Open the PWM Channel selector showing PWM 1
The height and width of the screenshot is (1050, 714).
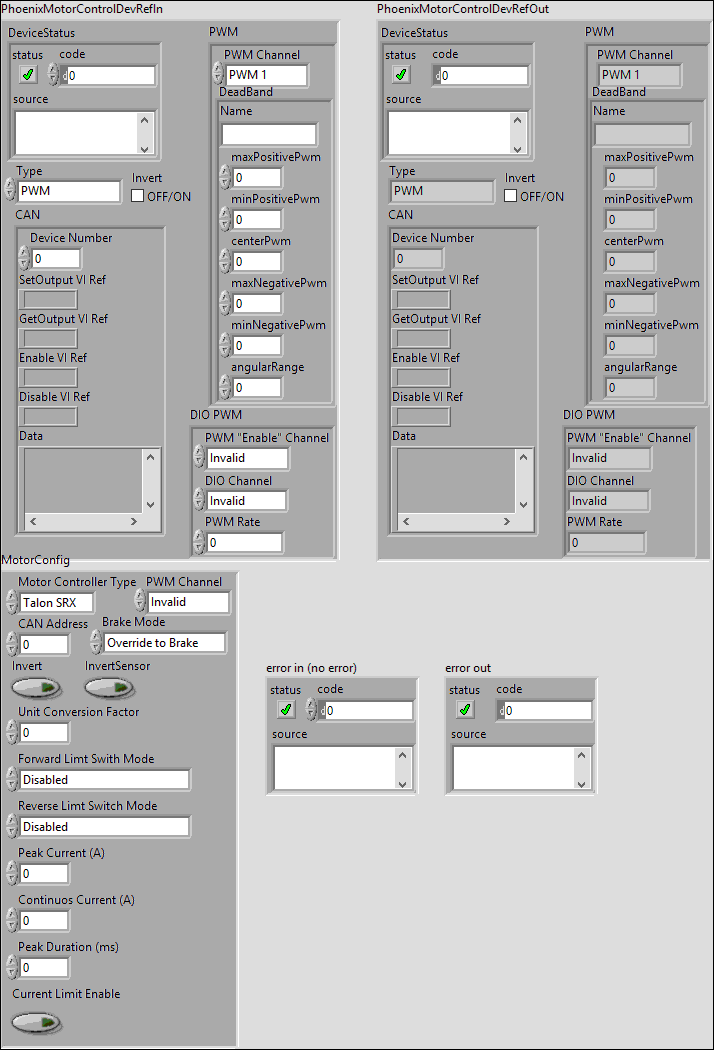tap(265, 75)
